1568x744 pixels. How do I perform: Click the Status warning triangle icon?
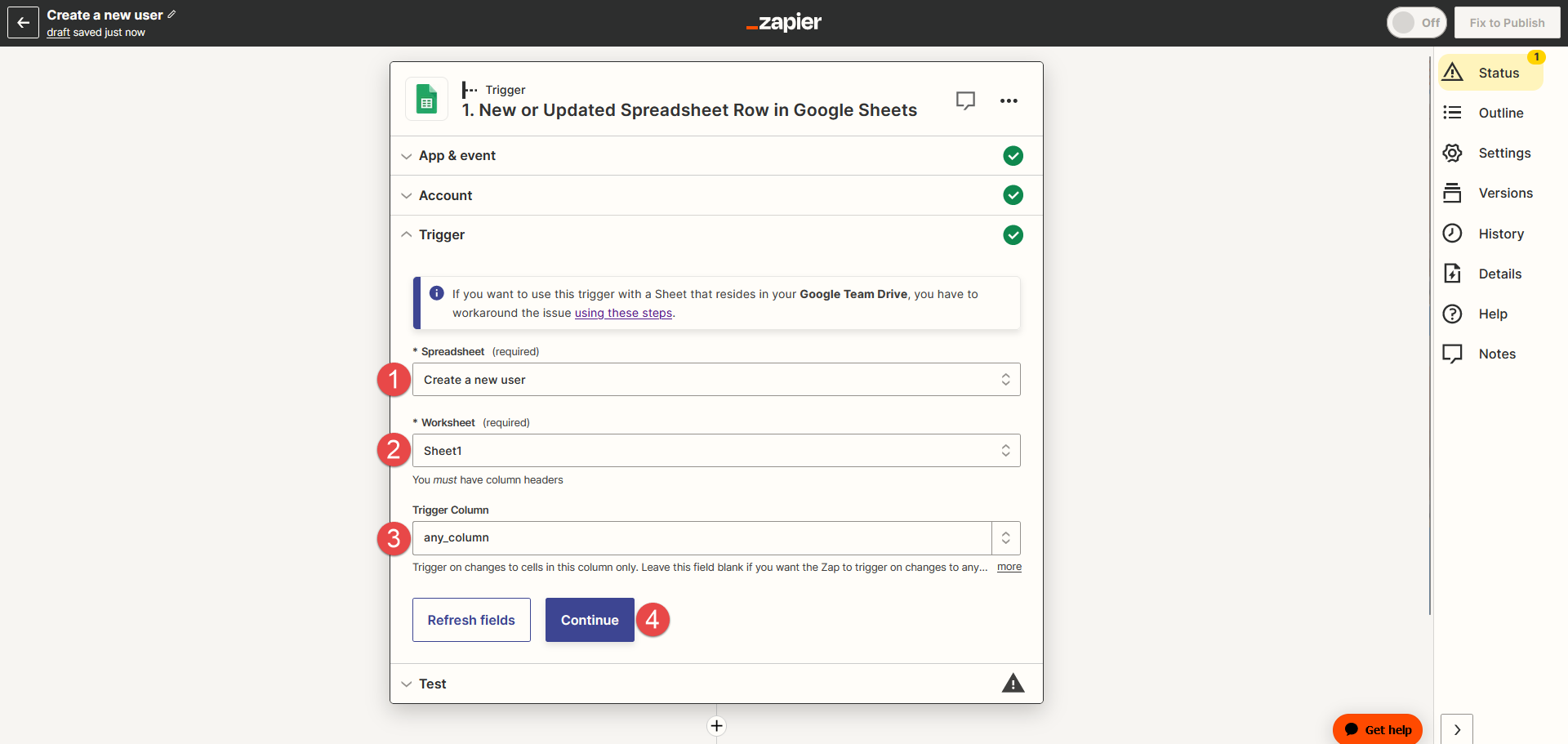pyautogui.click(x=1452, y=72)
